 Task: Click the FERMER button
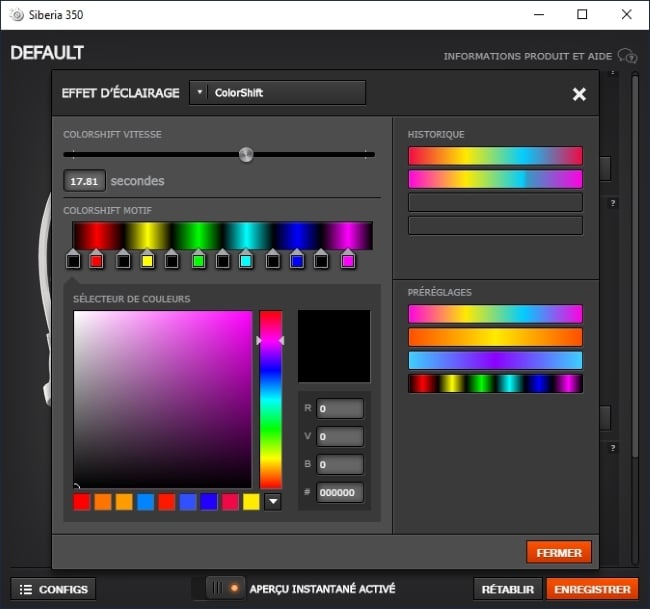click(559, 553)
